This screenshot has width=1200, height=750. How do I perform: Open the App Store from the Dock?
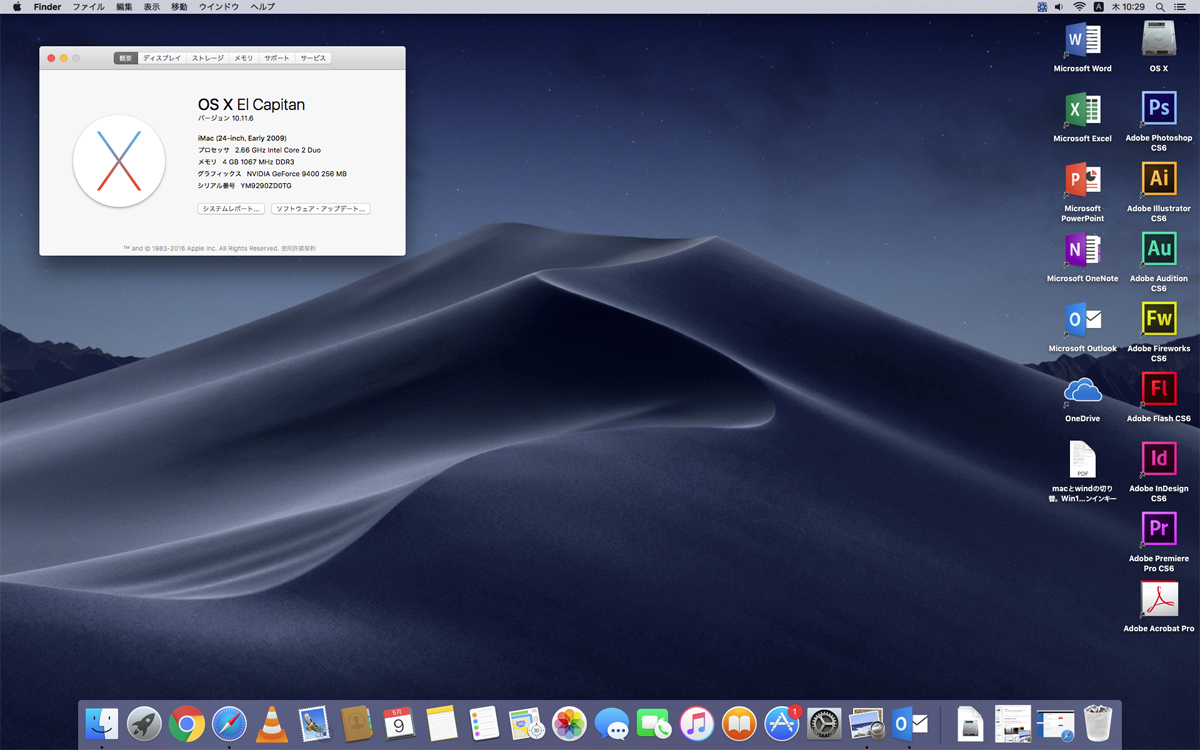[781, 722]
